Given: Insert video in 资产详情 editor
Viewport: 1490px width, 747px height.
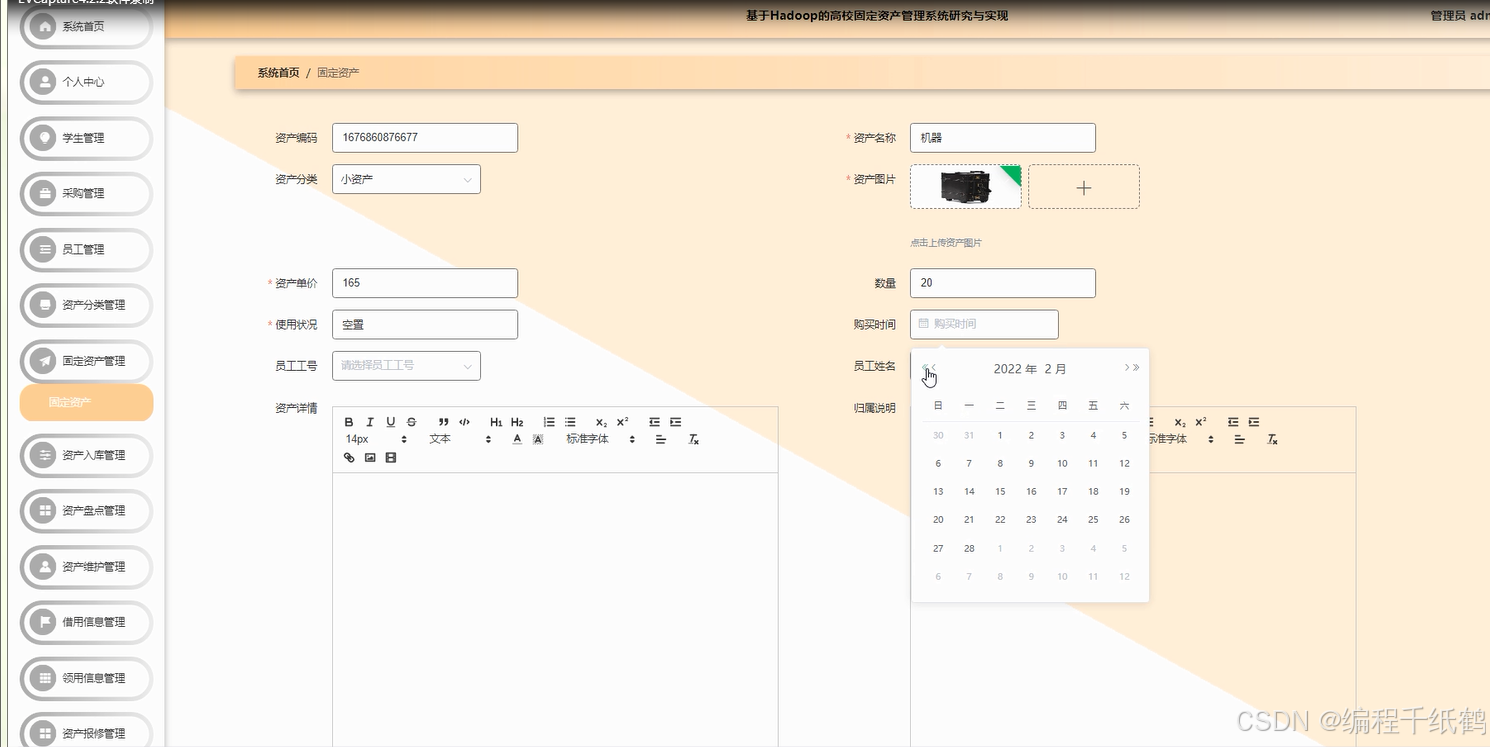Looking at the screenshot, I should (391, 457).
